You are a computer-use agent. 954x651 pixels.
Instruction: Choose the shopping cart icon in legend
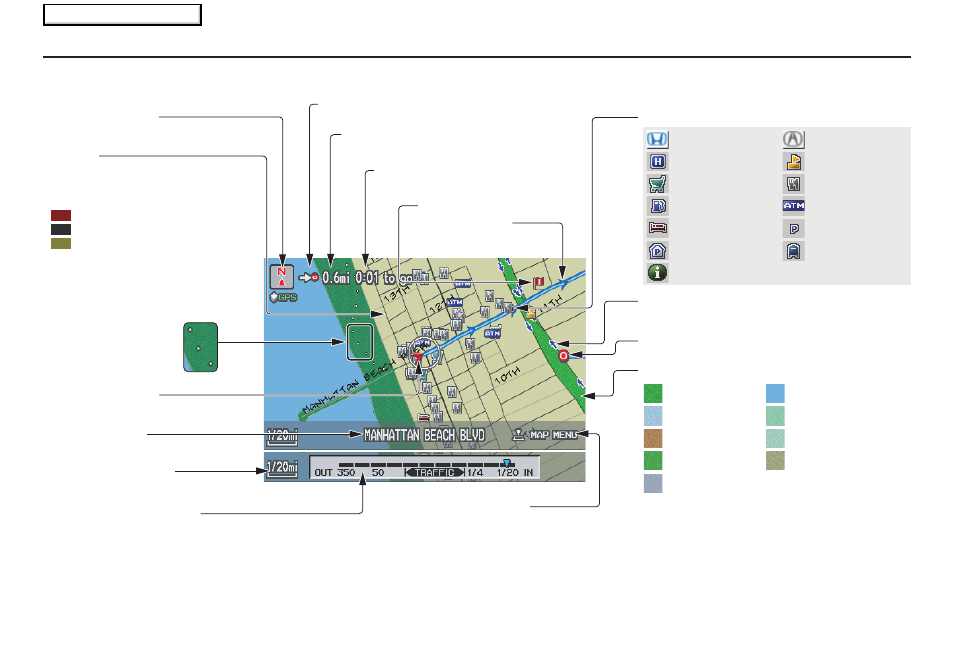point(657,184)
